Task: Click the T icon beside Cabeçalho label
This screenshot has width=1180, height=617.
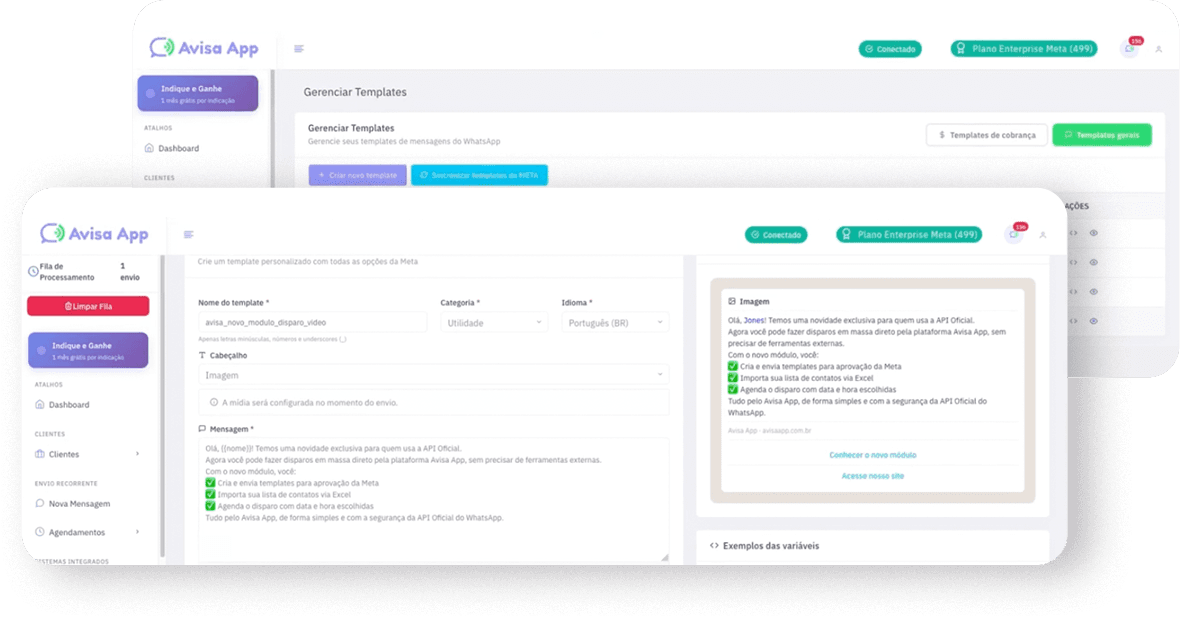Action: (x=202, y=355)
